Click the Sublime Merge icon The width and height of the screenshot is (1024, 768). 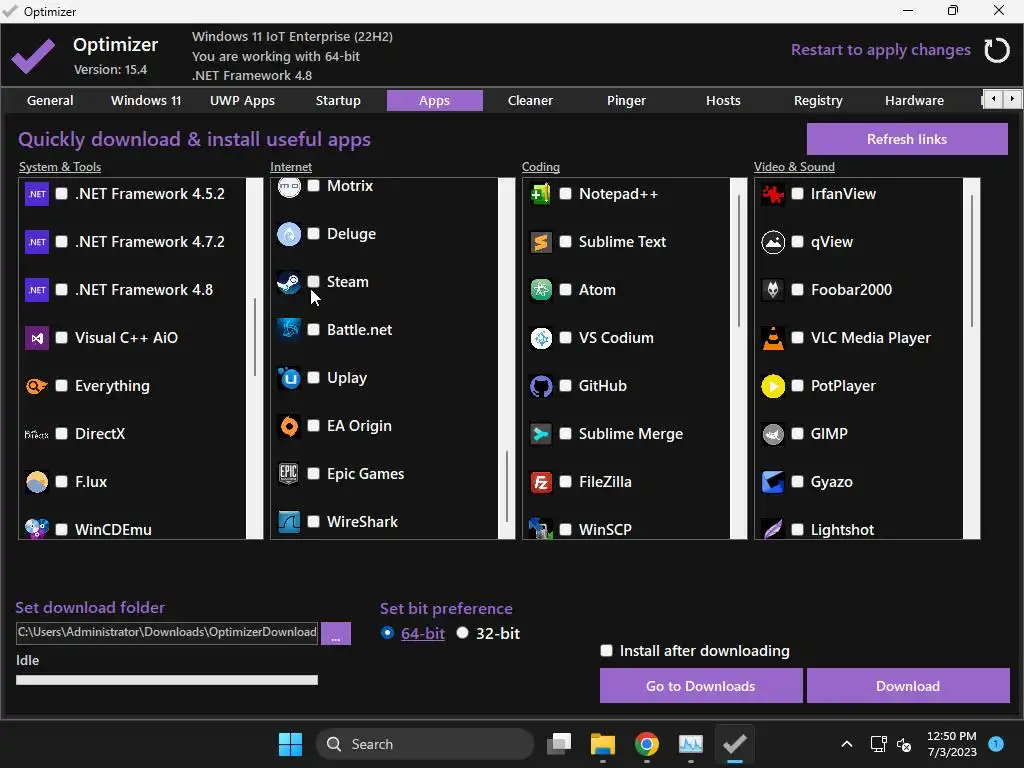coord(541,434)
